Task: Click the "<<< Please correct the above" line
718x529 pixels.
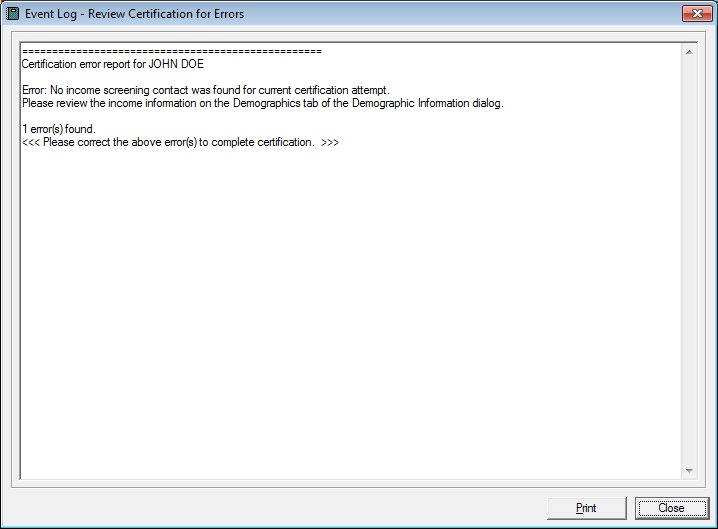Action: [110, 142]
